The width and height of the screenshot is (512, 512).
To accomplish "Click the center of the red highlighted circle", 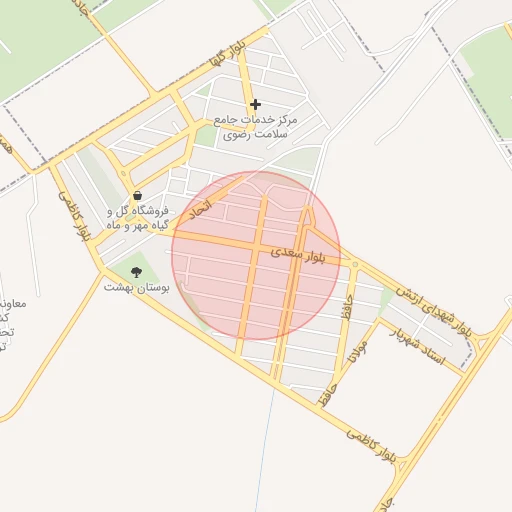I will 256,256.
